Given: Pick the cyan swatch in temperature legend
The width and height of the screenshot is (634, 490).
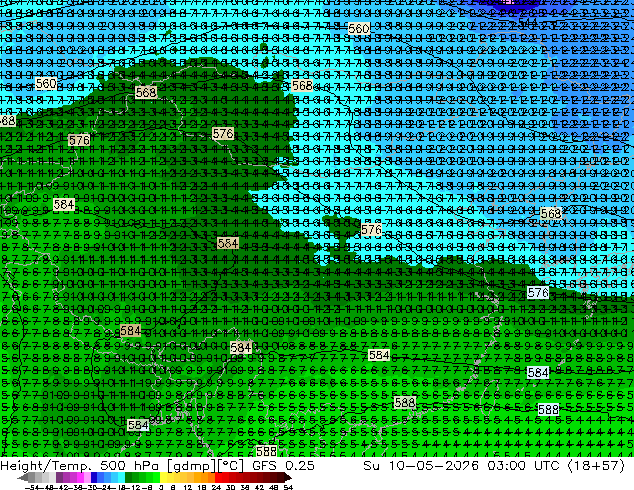Looking at the screenshot, I should pyautogui.click(x=122, y=478).
